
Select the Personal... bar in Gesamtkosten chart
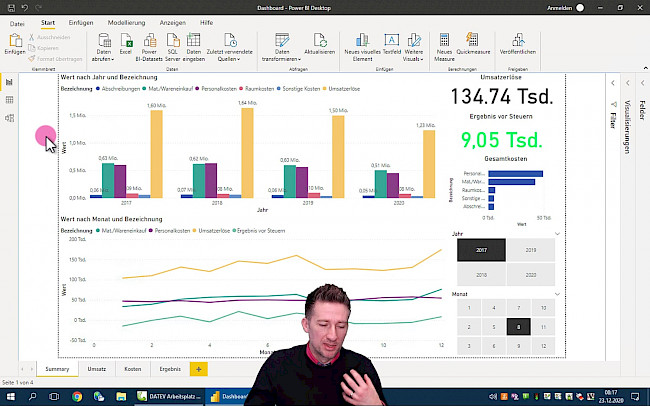coord(515,174)
